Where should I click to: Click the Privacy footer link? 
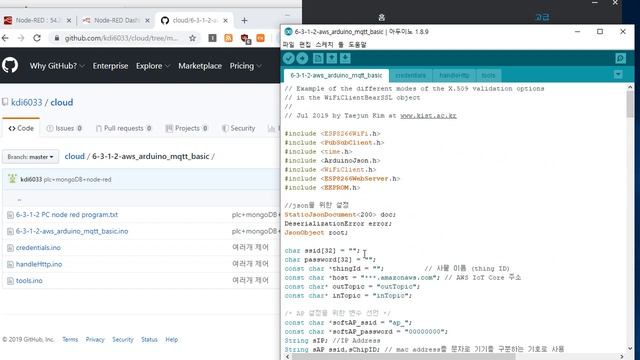(95, 340)
